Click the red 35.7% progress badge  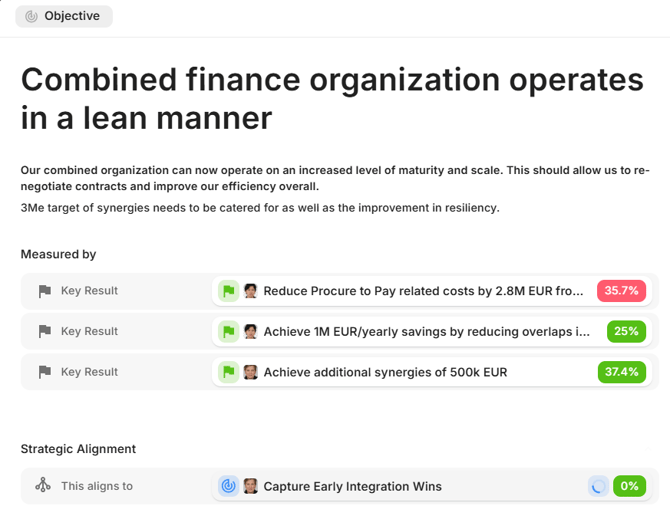[621, 291]
